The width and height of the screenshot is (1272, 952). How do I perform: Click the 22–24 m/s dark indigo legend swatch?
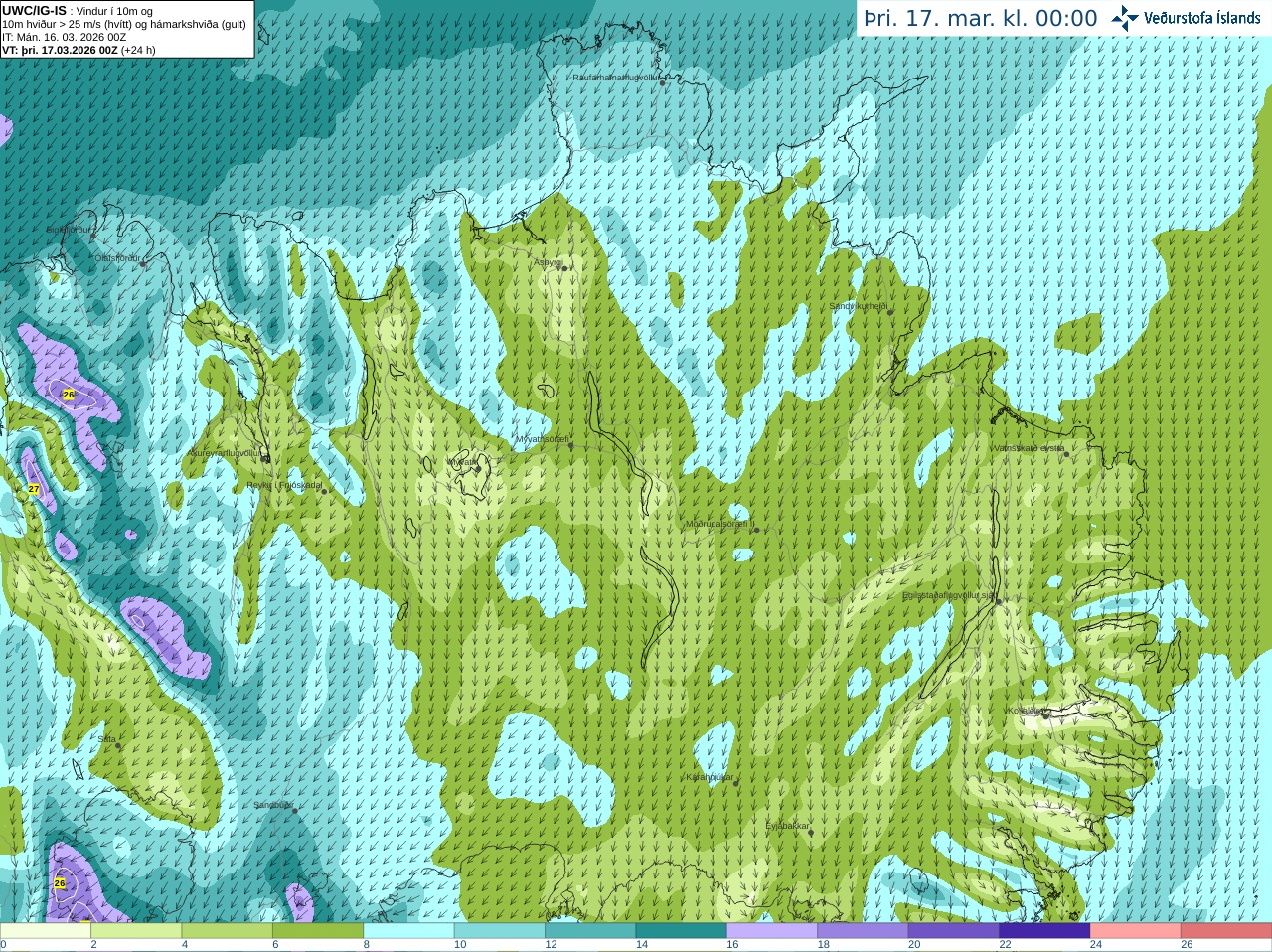point(1045,931)
